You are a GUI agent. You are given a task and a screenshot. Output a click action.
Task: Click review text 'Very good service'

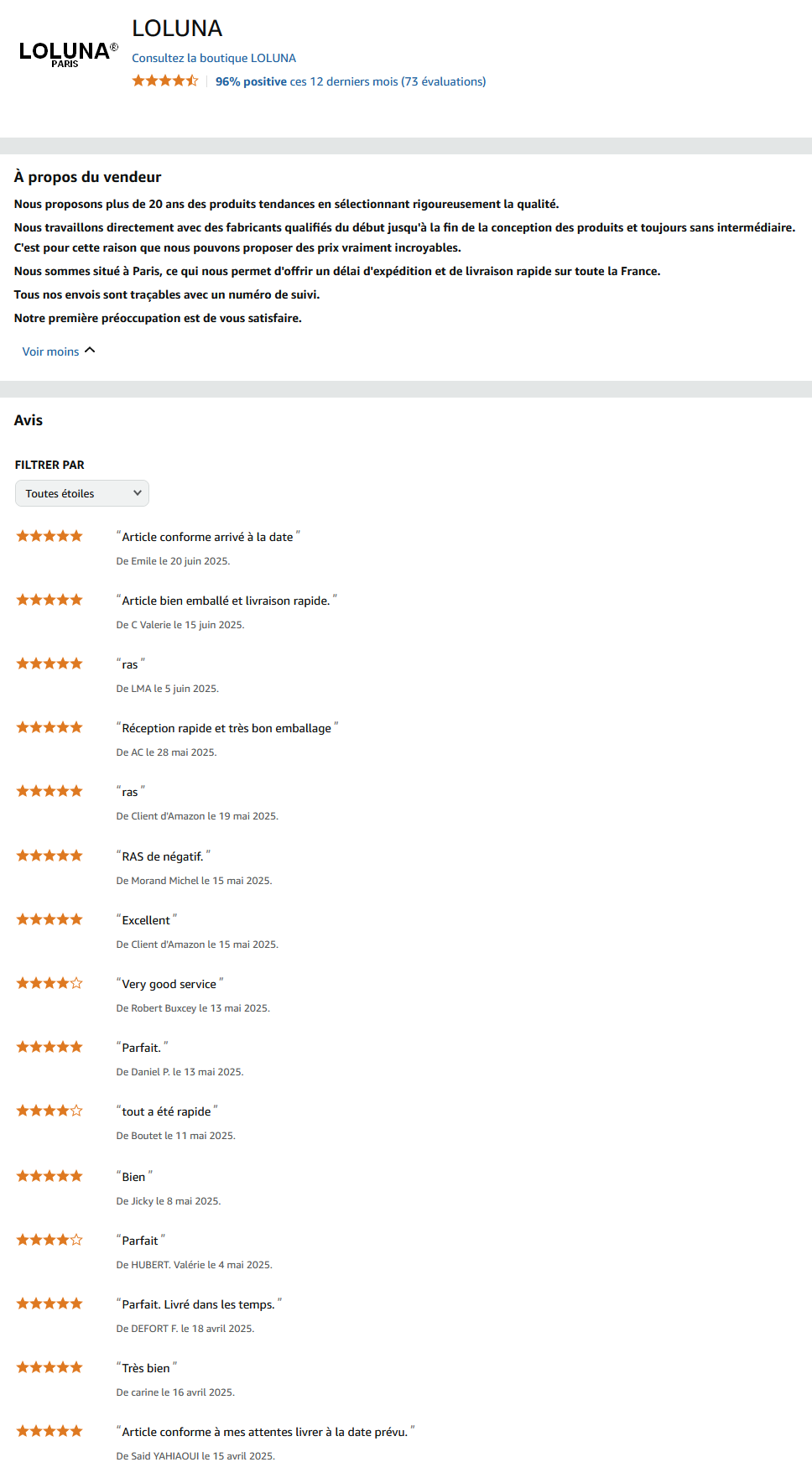[169, 984]
